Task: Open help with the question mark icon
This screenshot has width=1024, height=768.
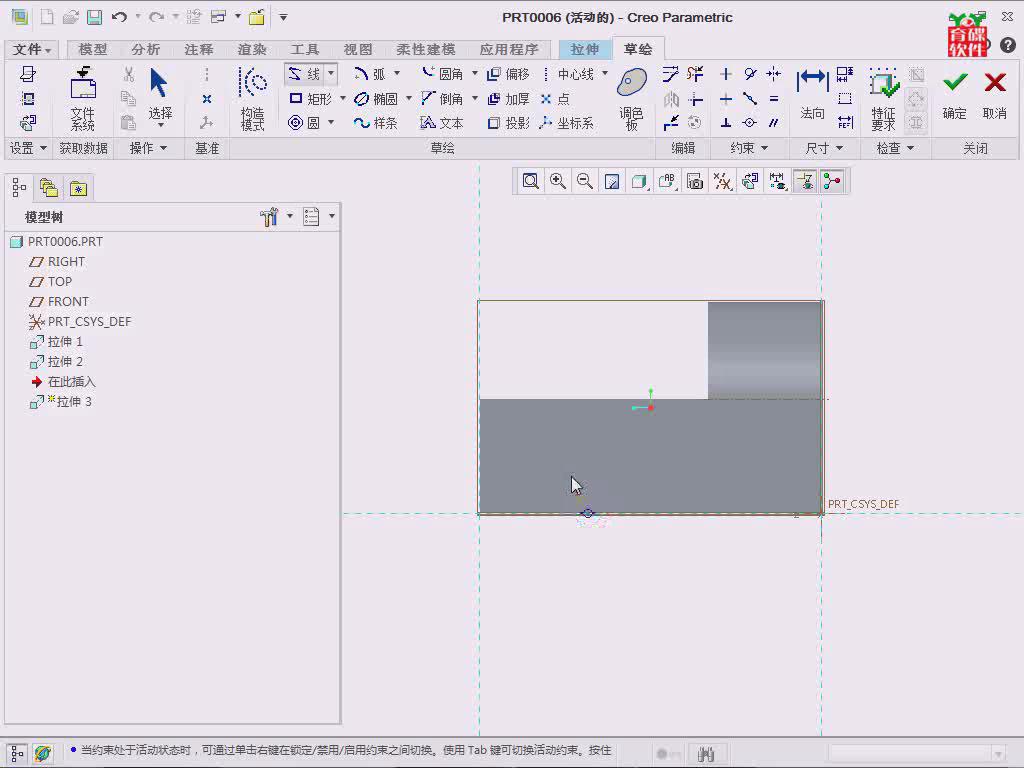Action: coord(1008,45)
